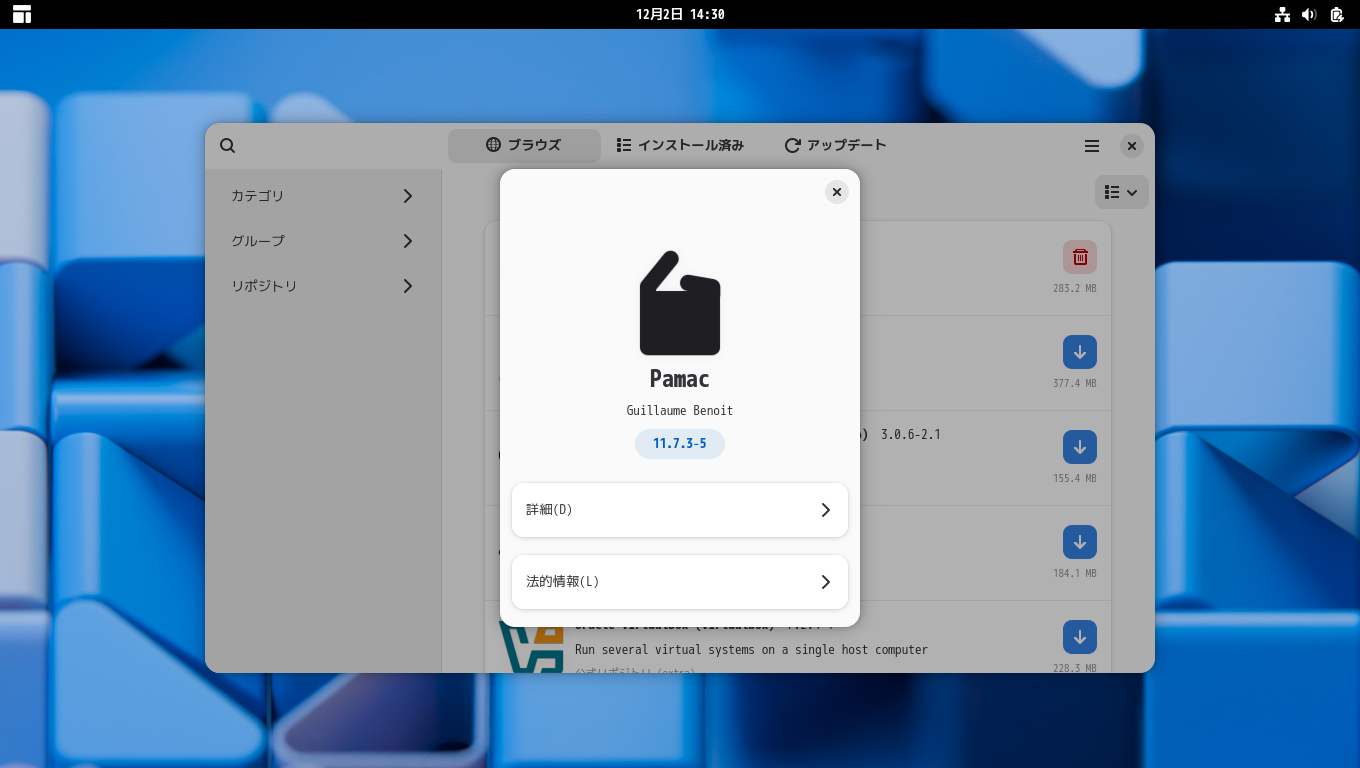This screenshot has height=768, width=1360.
Task: Click the search magnifier icon in Pamac
Action: coord(228,146)
